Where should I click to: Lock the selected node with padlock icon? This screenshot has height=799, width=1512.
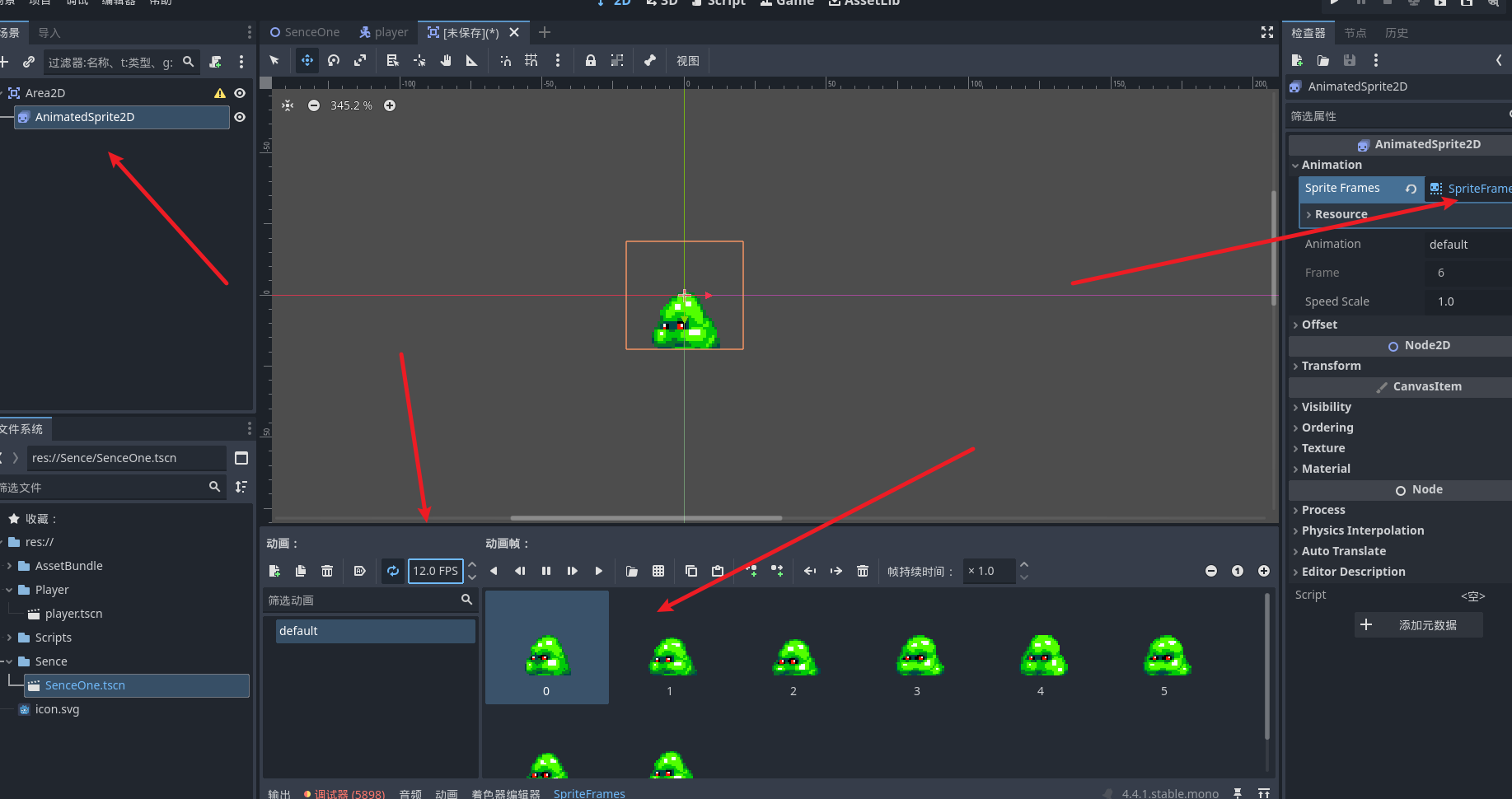click(x=591, y=61)
